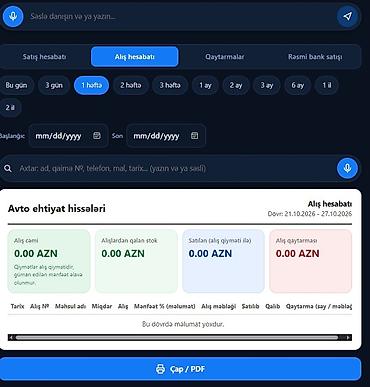Image resolution: width=370 pixels, height=387 pixels.
Task: Pick the 1 ay period chip
Action: [205, 85]
